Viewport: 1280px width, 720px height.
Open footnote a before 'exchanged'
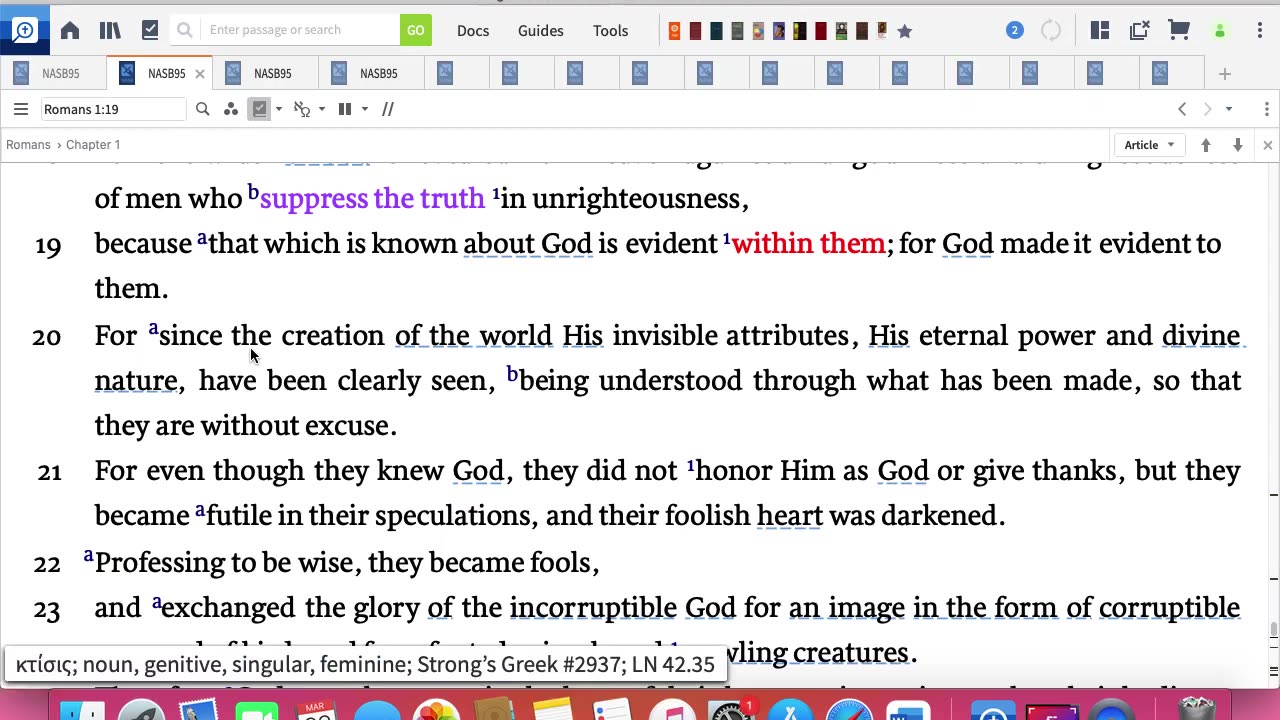(156, 602)
